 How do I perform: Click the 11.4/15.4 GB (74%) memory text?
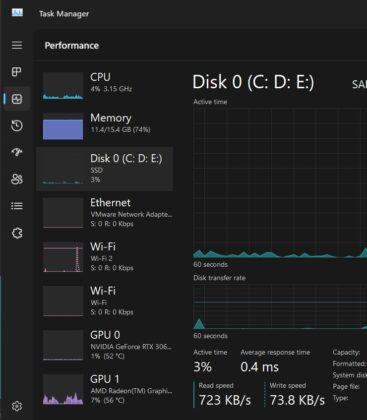121,129
